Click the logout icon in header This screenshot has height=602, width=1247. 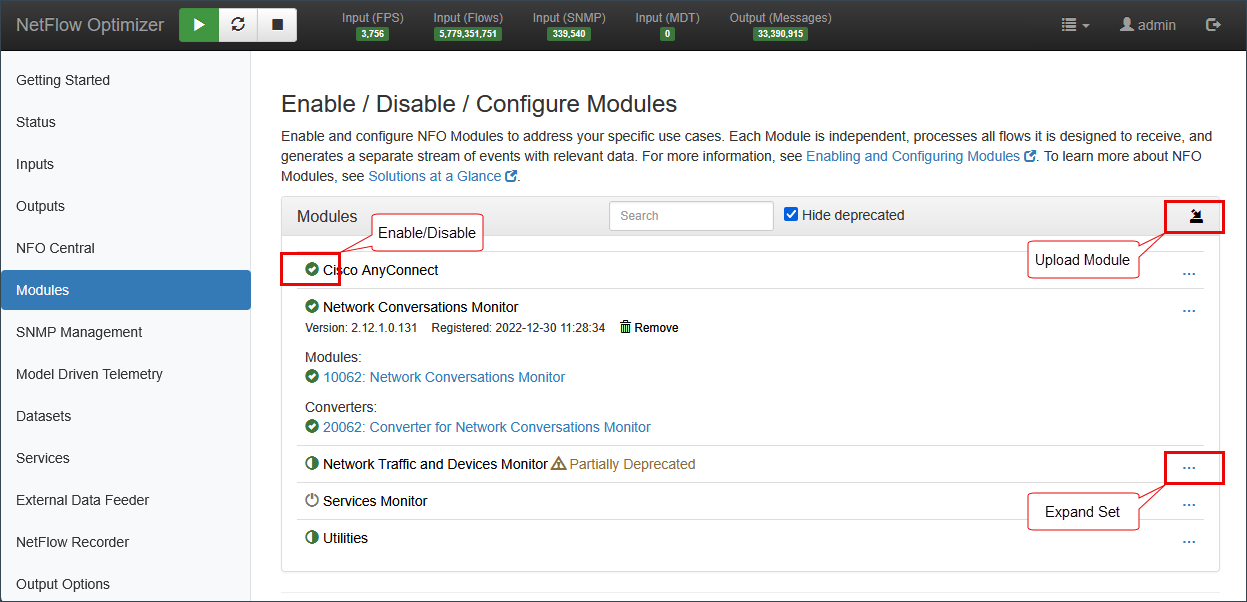tap(1214, 25)
